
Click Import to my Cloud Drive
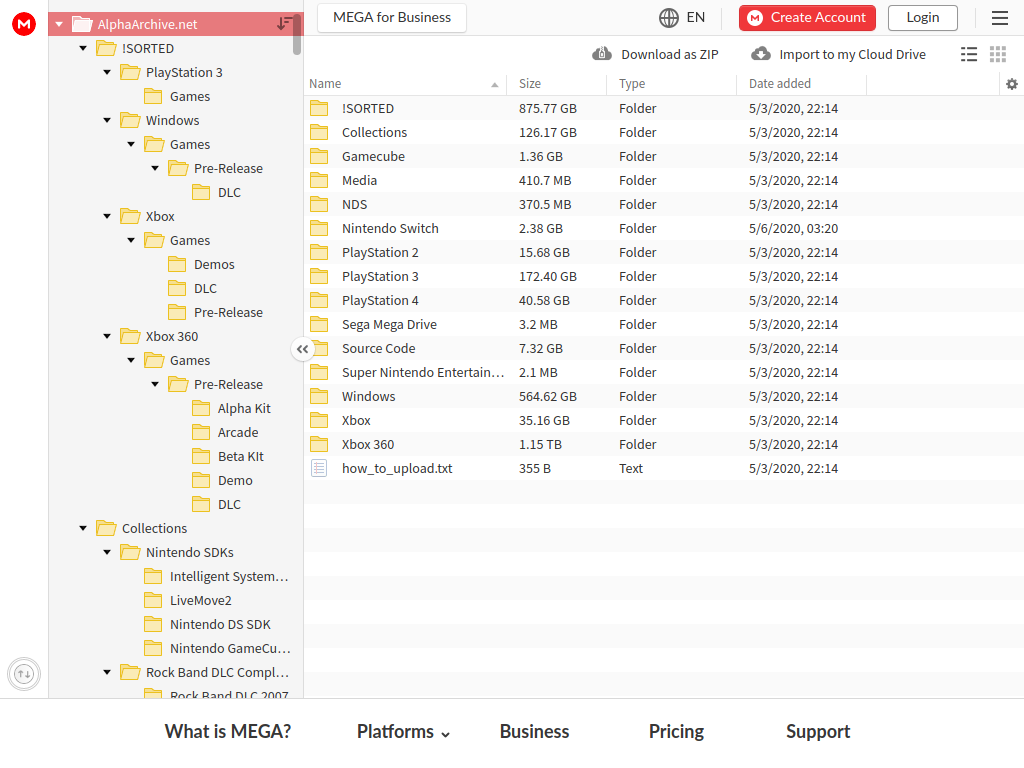(852, 54)
